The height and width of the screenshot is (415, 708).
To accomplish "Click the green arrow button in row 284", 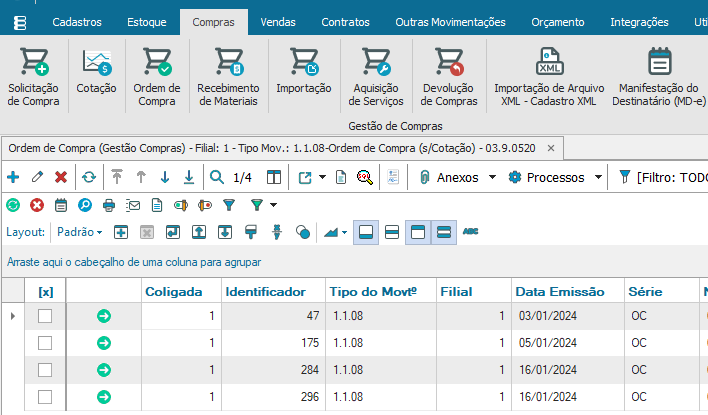I will coord(104,370).
